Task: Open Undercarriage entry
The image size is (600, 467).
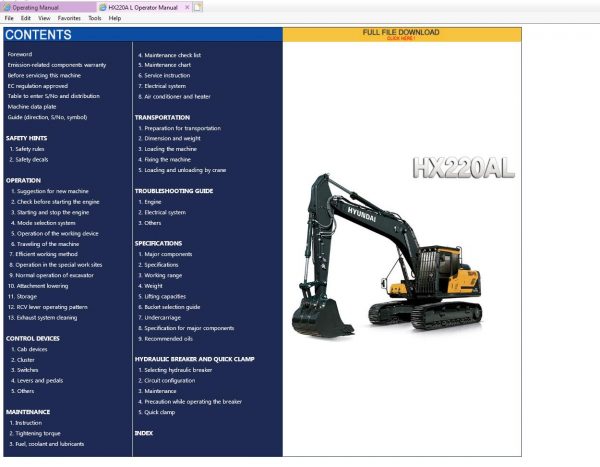Action: click(160, 318)
